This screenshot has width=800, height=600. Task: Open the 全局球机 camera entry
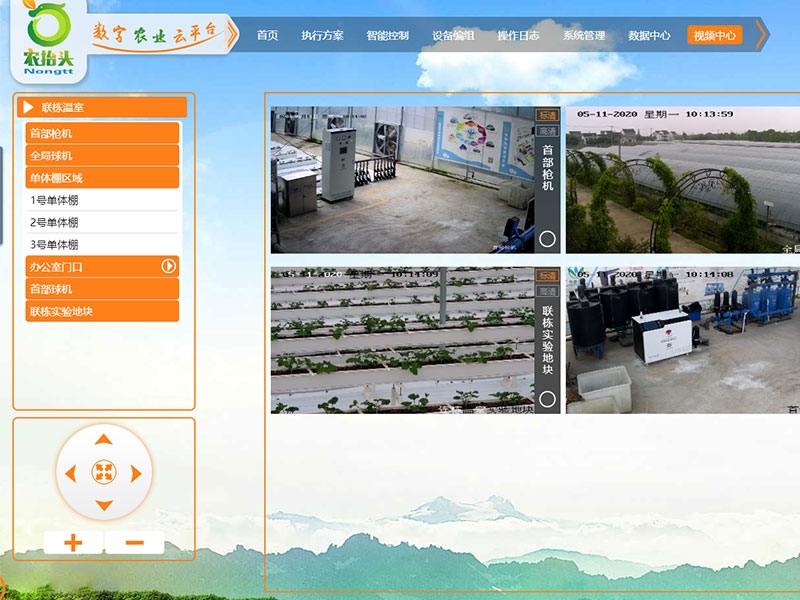tap(102, 156)
